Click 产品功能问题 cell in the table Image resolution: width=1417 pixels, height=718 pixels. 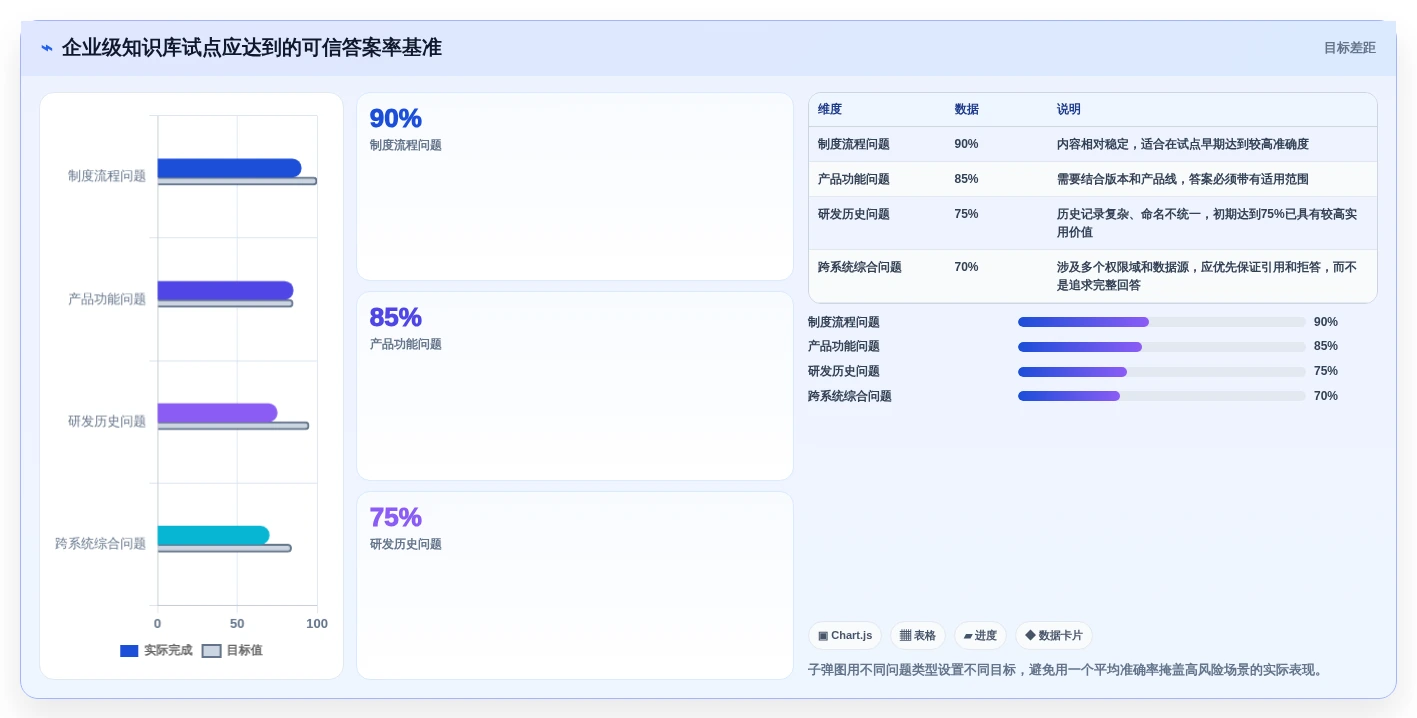click(854, 179)
